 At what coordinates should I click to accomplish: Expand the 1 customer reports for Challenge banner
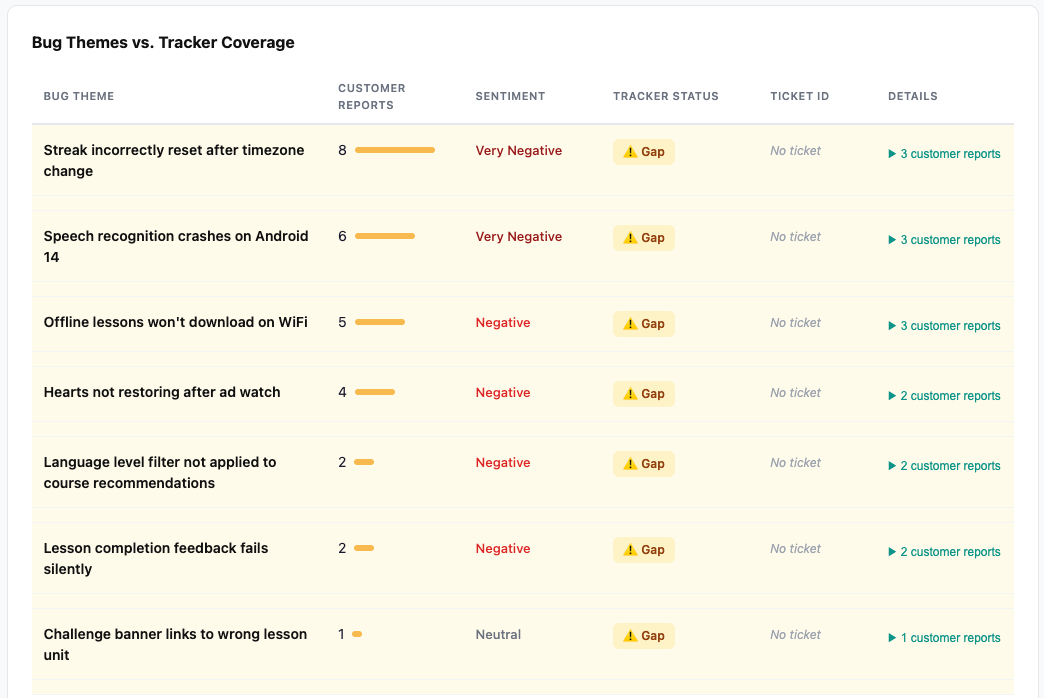[x=944, y=637]
